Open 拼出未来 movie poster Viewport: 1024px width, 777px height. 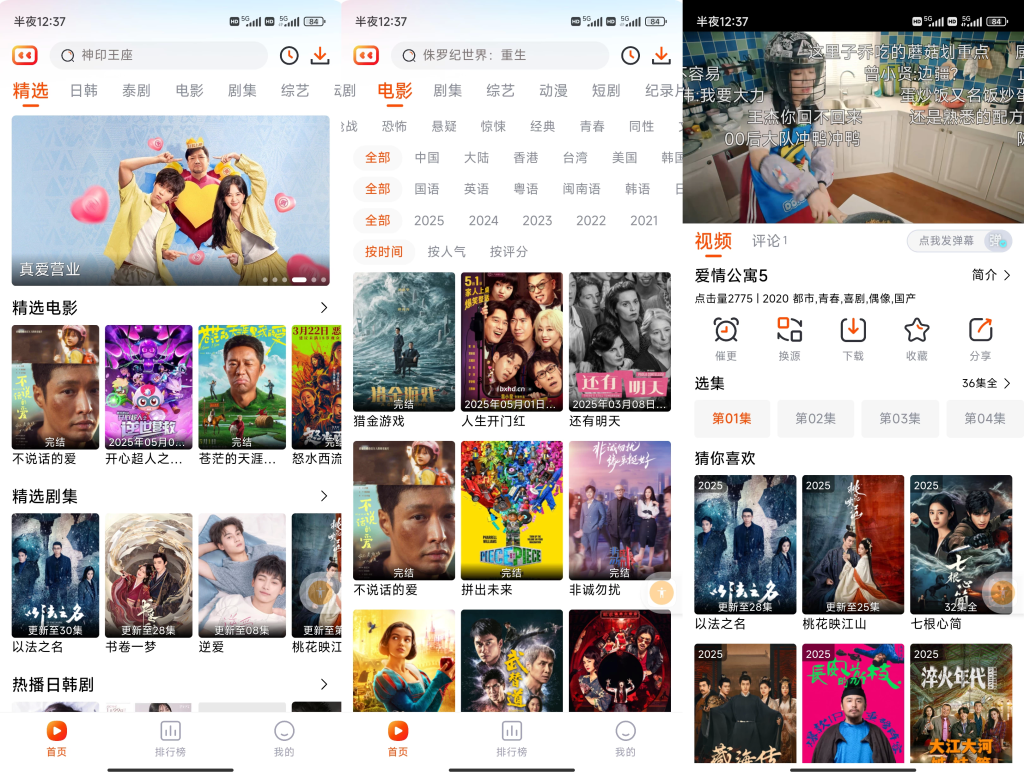coord(511,510)
